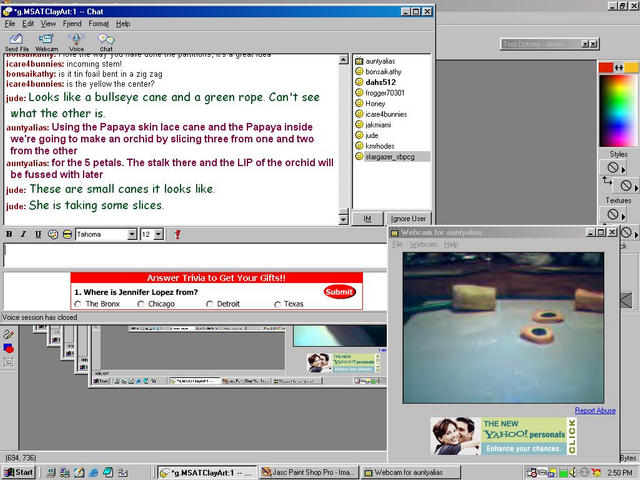Toggle bold text formatting

9,234
